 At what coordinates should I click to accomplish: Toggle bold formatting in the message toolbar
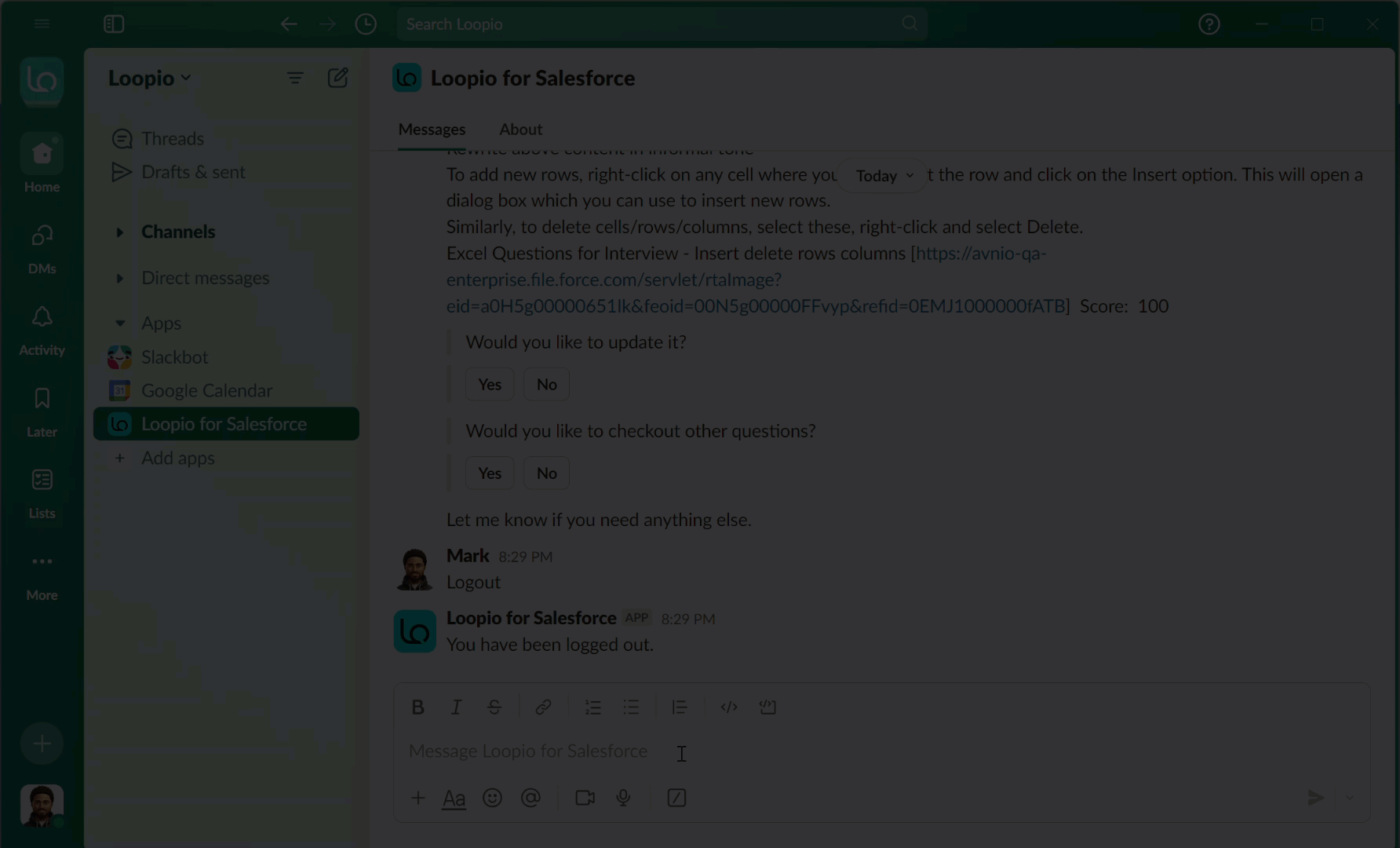click(417, 707)
